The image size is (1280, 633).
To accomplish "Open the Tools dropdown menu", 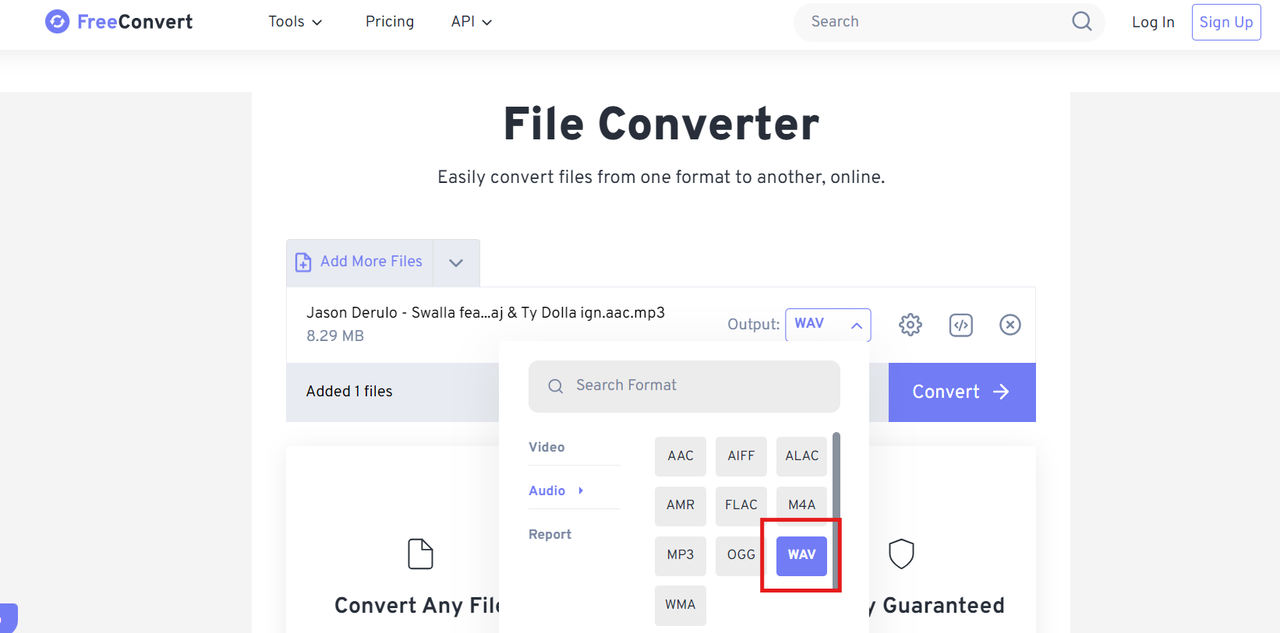I will click(296, 22).
